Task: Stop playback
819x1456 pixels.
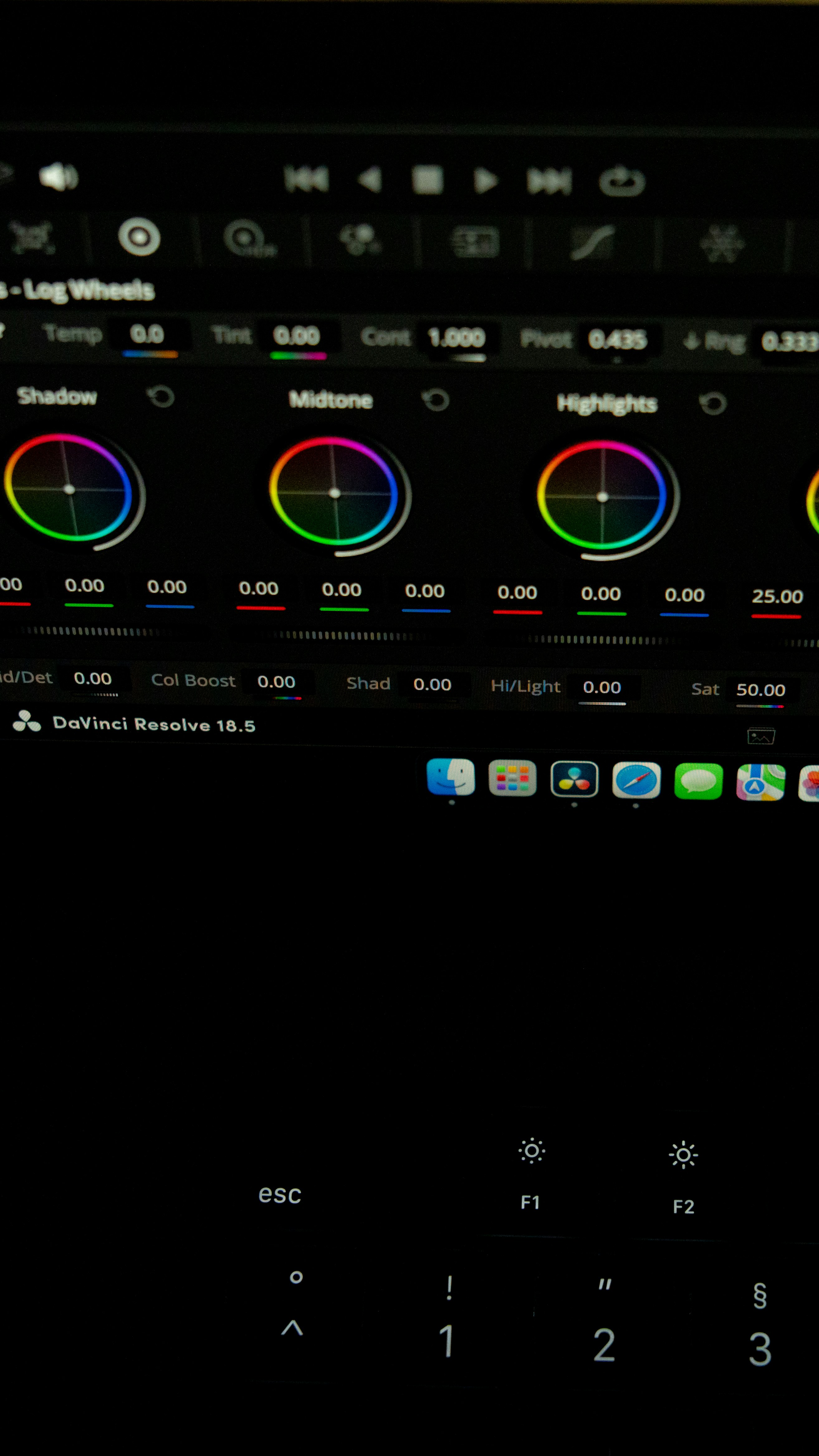Action: tap(427, 180)
